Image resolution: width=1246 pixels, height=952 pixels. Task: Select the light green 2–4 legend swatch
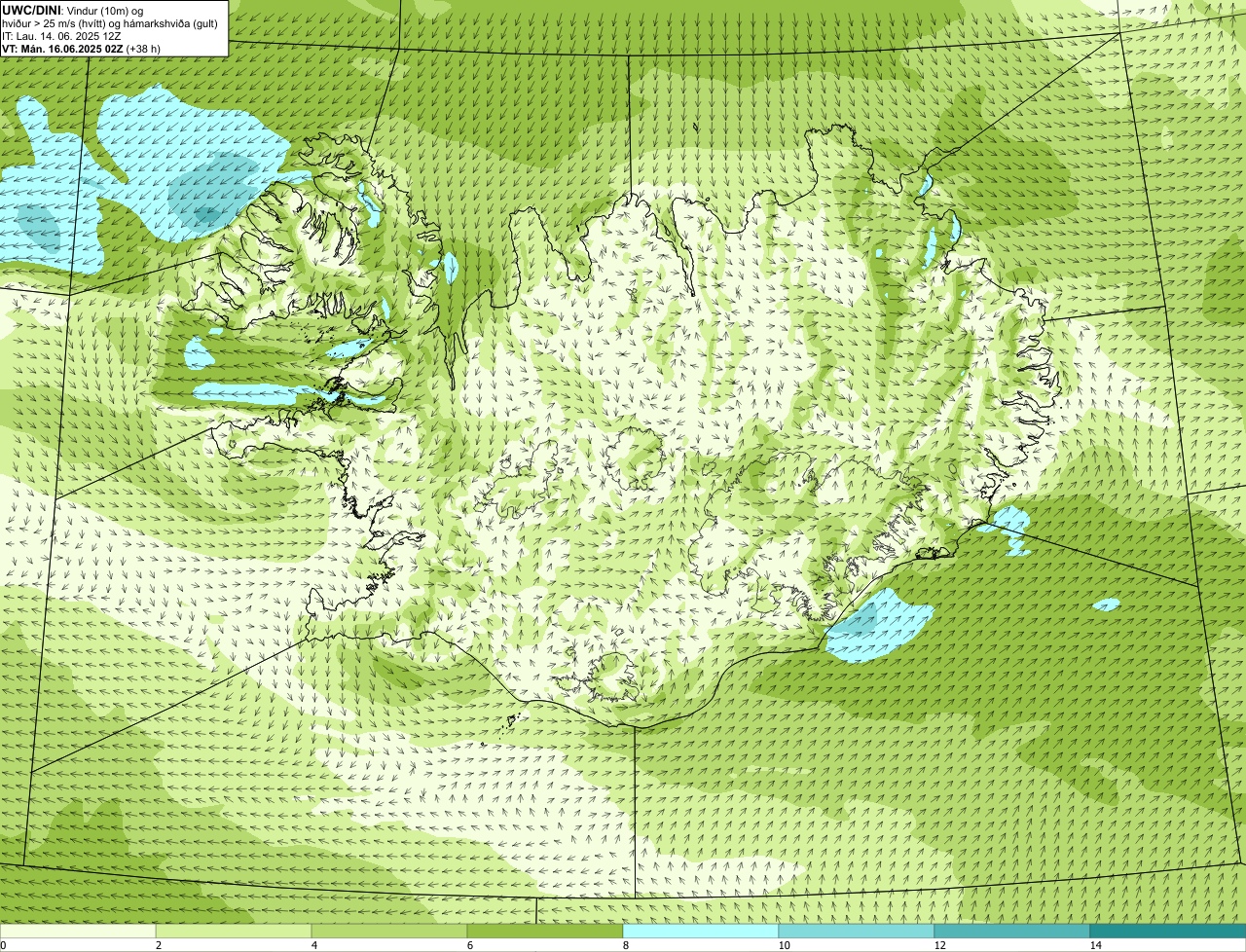coord(234,931)
